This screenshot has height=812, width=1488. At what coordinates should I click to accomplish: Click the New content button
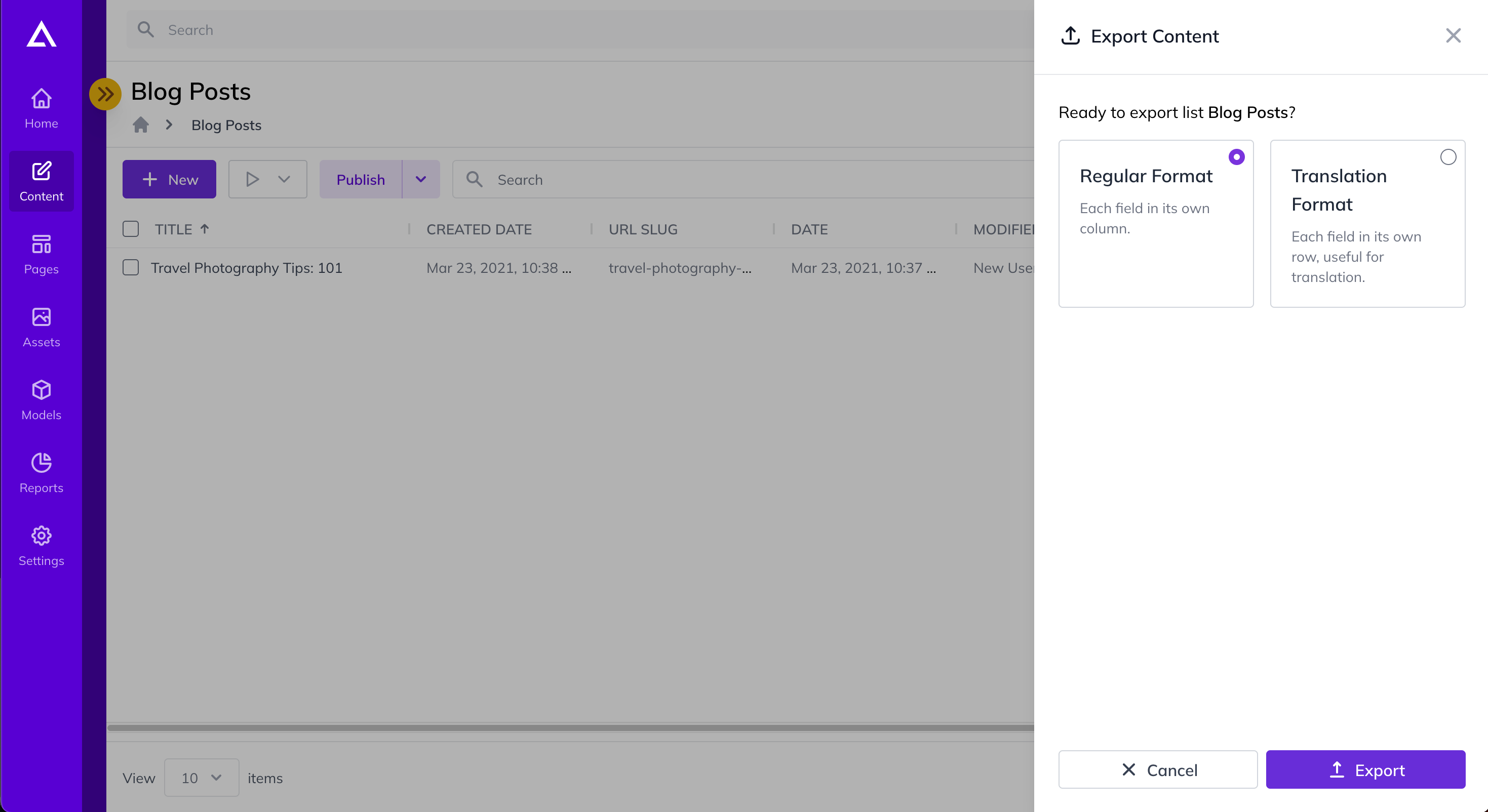[x=169, y=180]
